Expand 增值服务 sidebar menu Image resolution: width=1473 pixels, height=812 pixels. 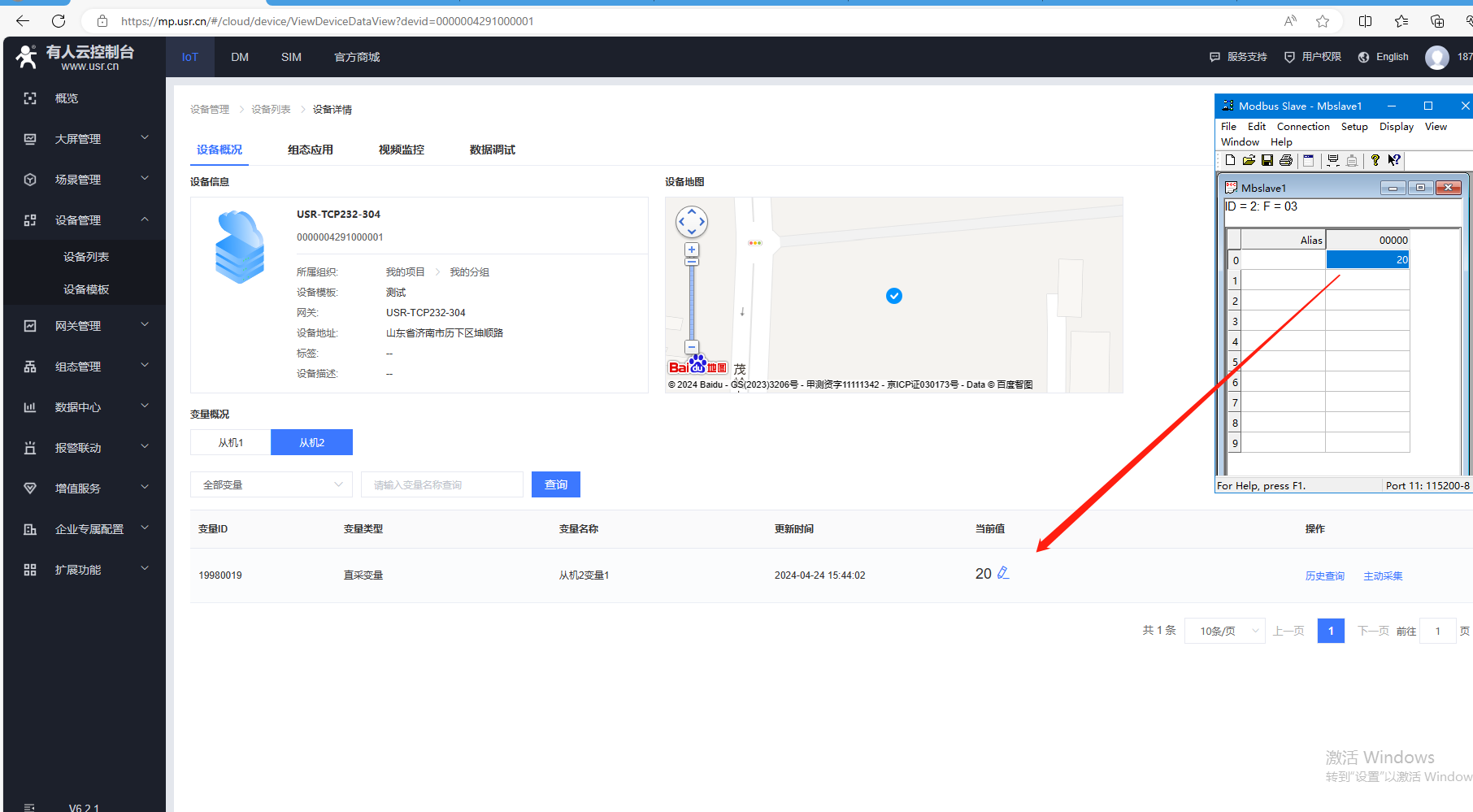85,489
